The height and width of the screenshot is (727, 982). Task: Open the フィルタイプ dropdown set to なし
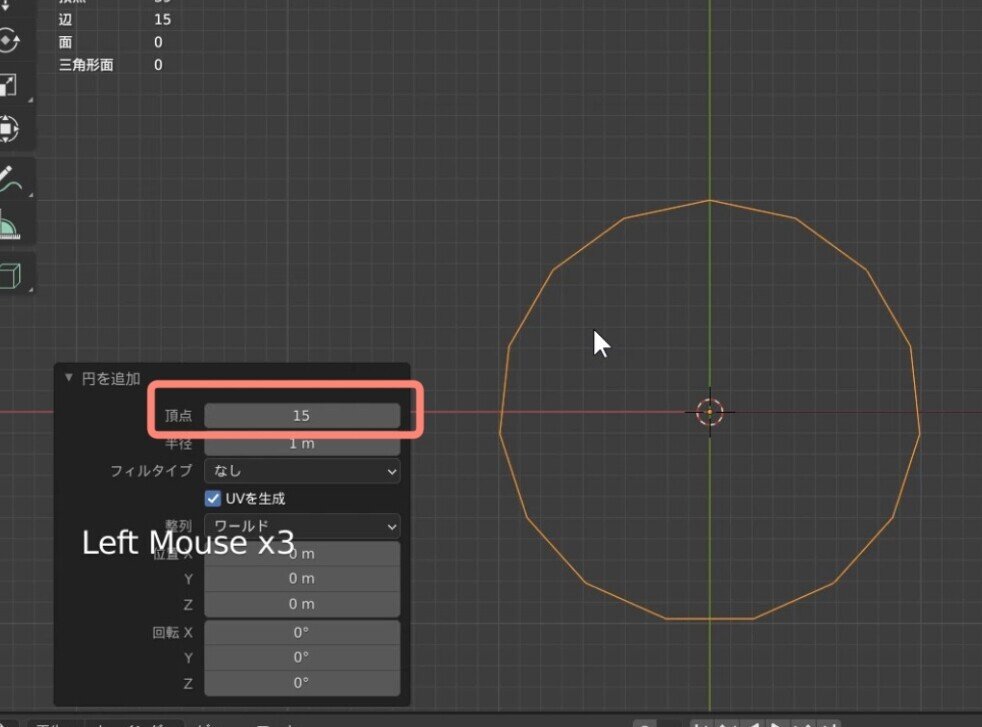(x=302, y=471)
